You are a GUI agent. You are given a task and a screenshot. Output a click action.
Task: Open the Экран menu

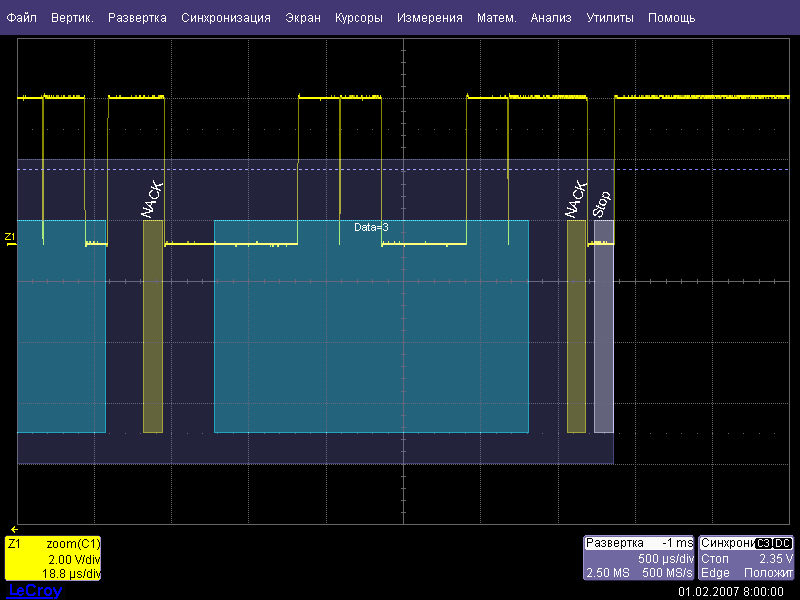pyautogui.click(x=303, y=18)
